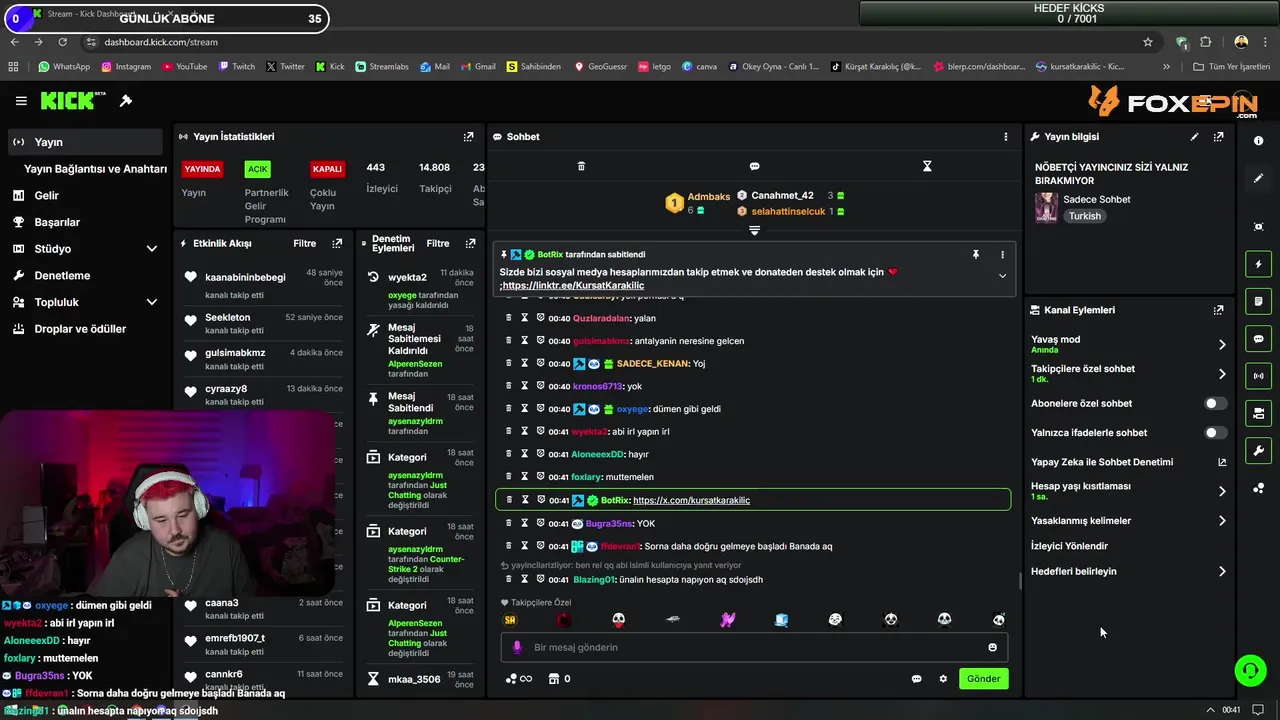Open Yavaş mod options
The height and width of the screenshot is (720, 1280).
pyautogui.click(x=1129, y=344)
